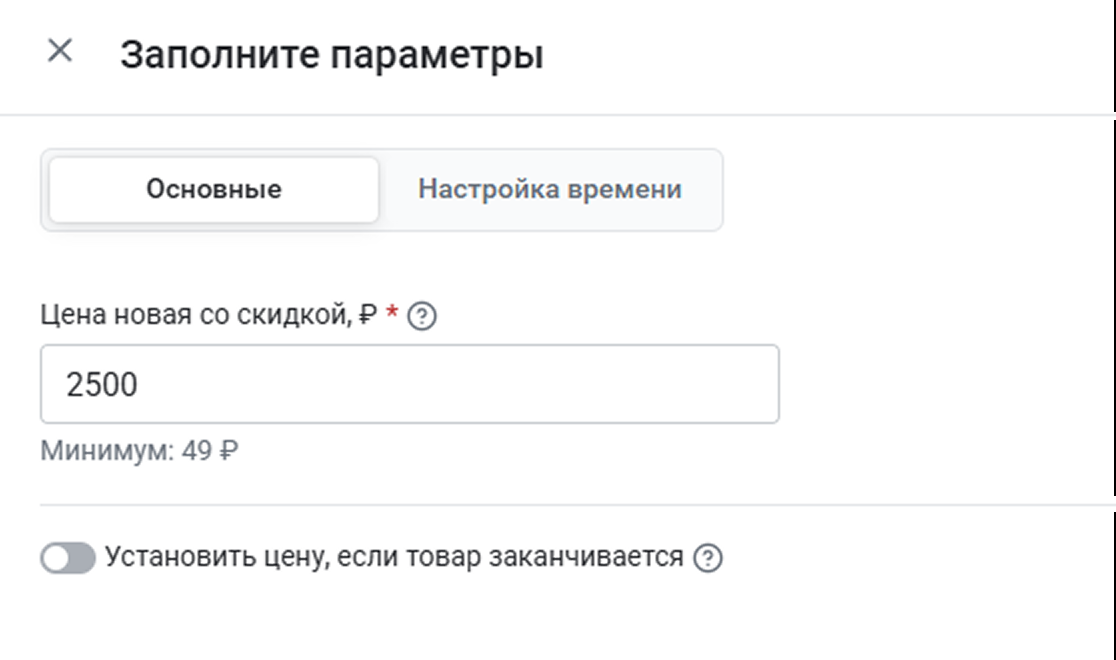Click the Заполните параметры heading

pos(331,54)
